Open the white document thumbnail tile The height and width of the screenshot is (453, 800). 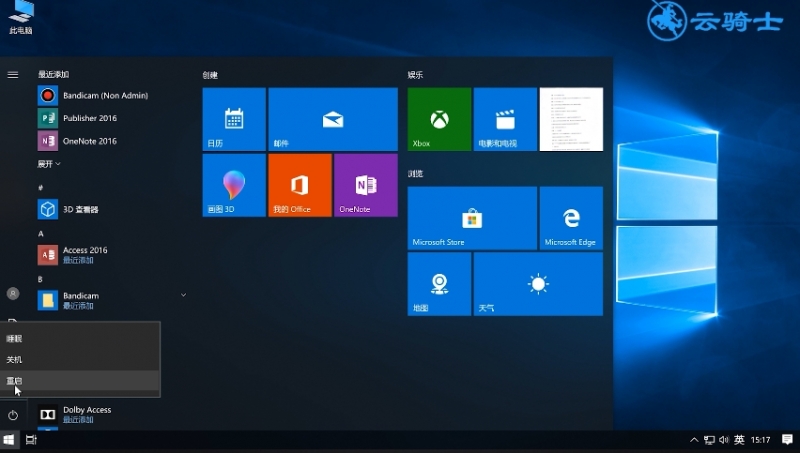click(x=571, y=119)
